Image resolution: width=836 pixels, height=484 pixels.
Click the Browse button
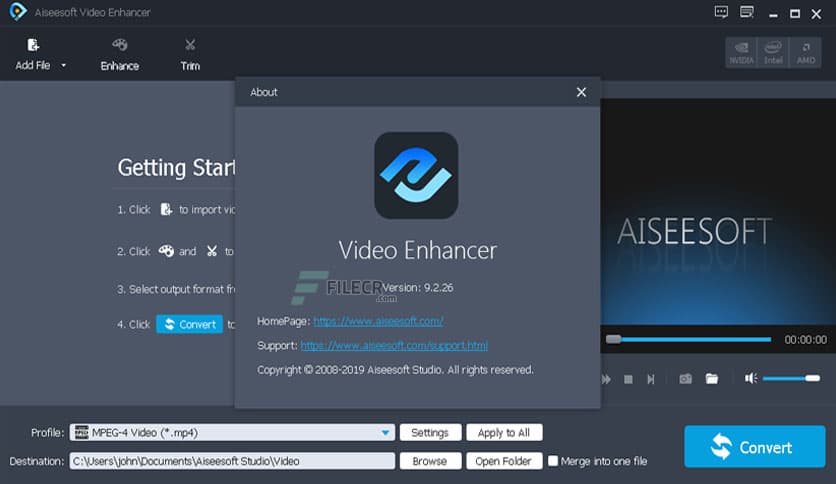click(430, 461)
